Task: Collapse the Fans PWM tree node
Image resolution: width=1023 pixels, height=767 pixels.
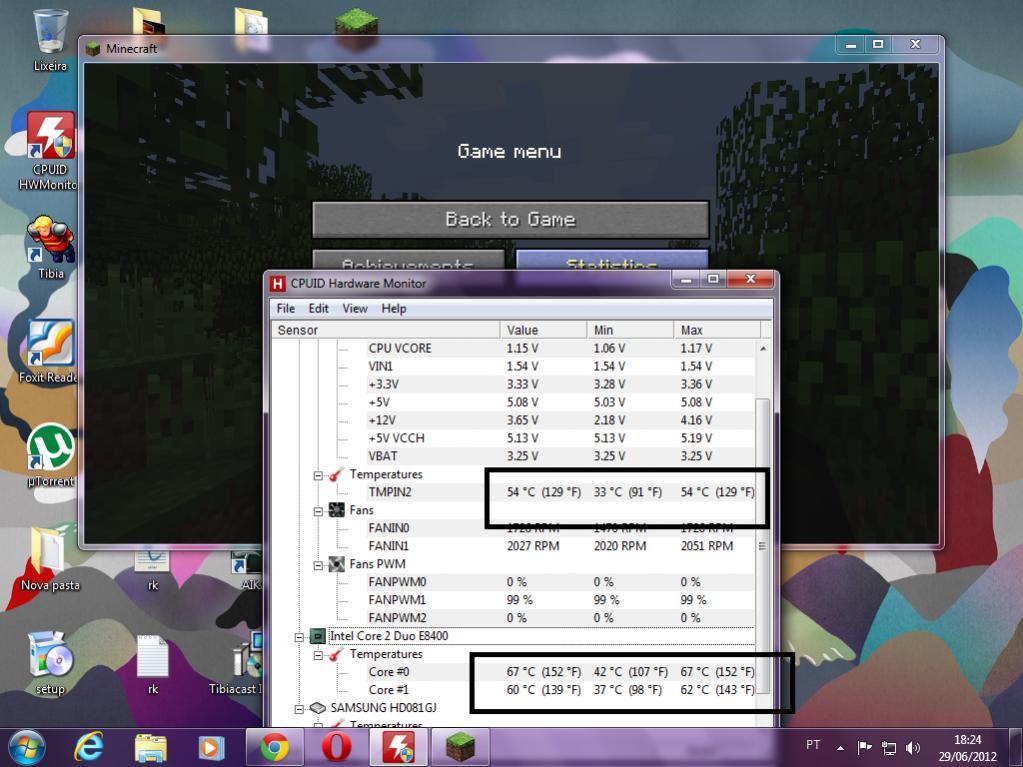Action: point(318,565)
